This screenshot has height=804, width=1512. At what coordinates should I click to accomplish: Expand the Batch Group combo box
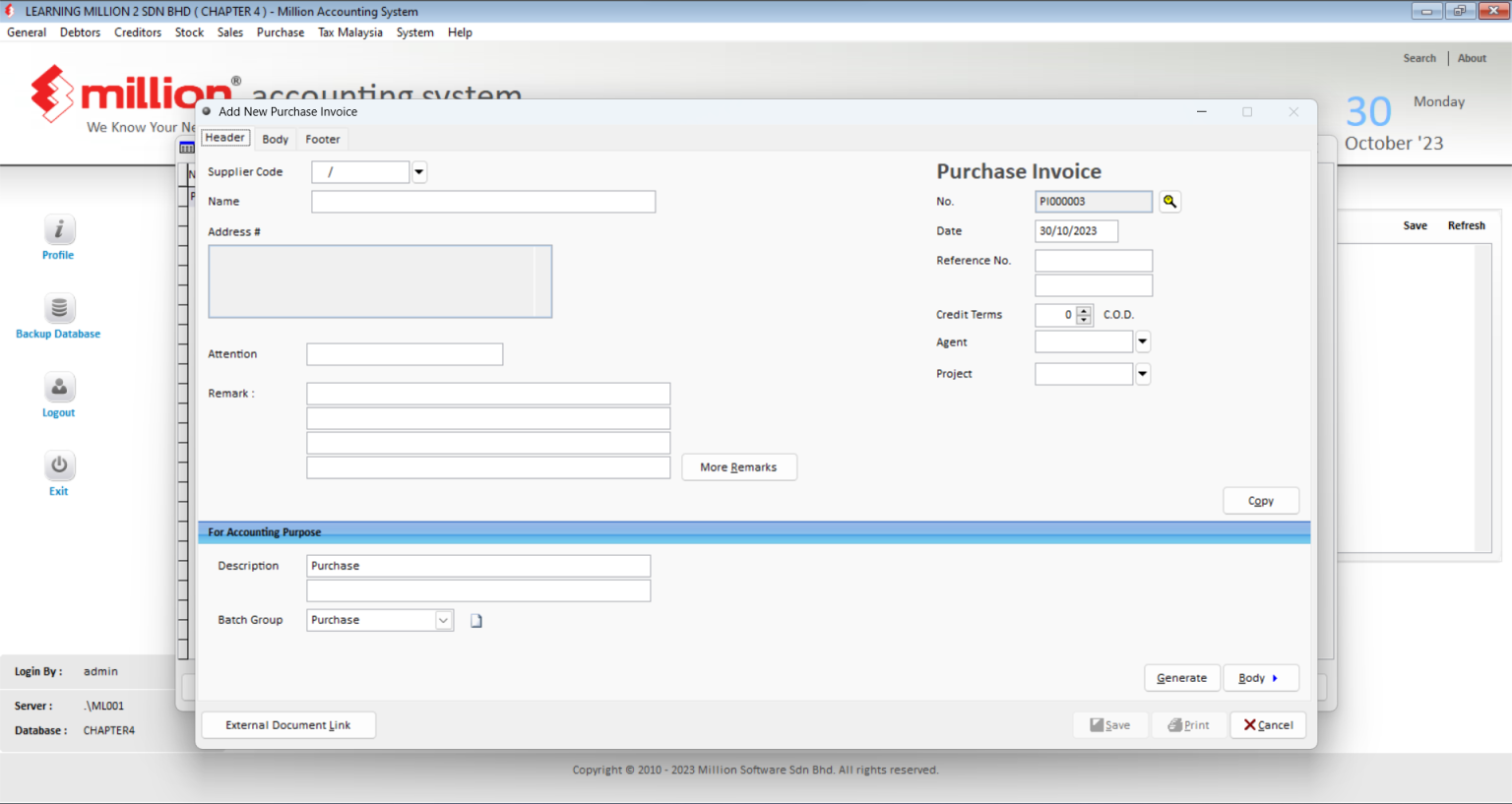[x=443, y=620]
